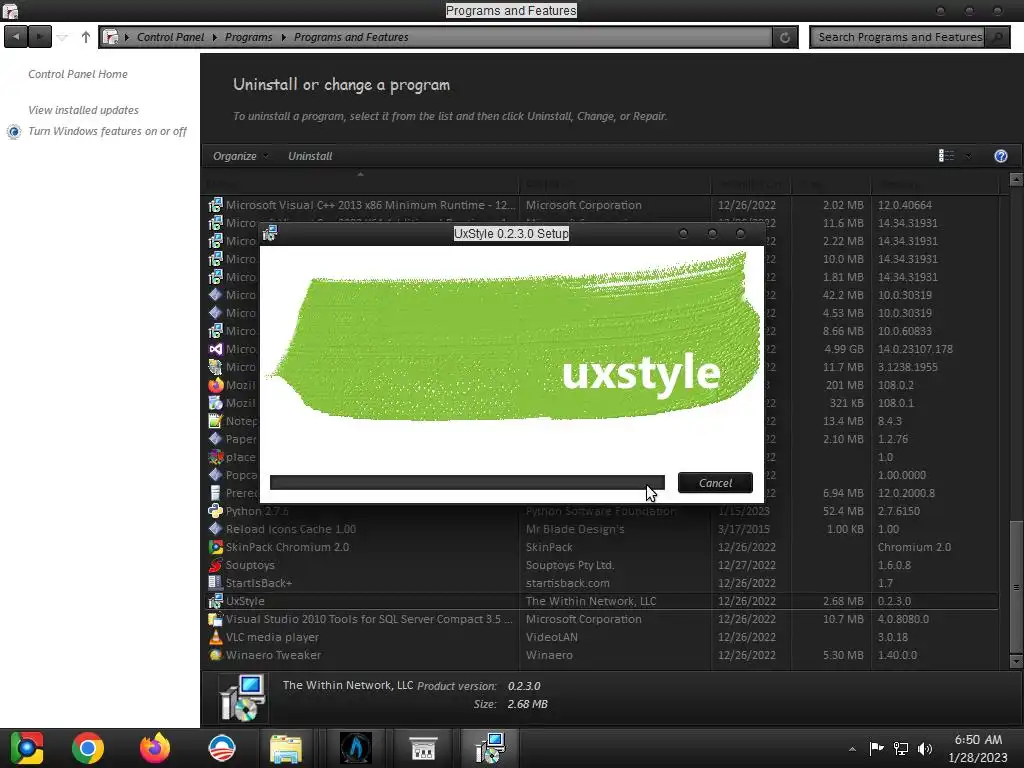1024x768 pixels.
Task: Go up one level with the Up arrow
Action: click(x=86, y=37)
